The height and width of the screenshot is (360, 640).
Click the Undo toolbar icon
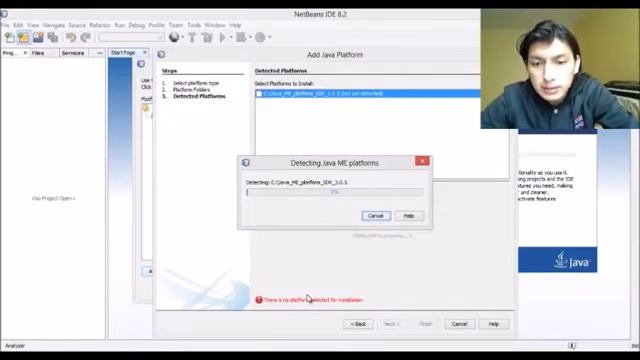[x=71, y=38]
